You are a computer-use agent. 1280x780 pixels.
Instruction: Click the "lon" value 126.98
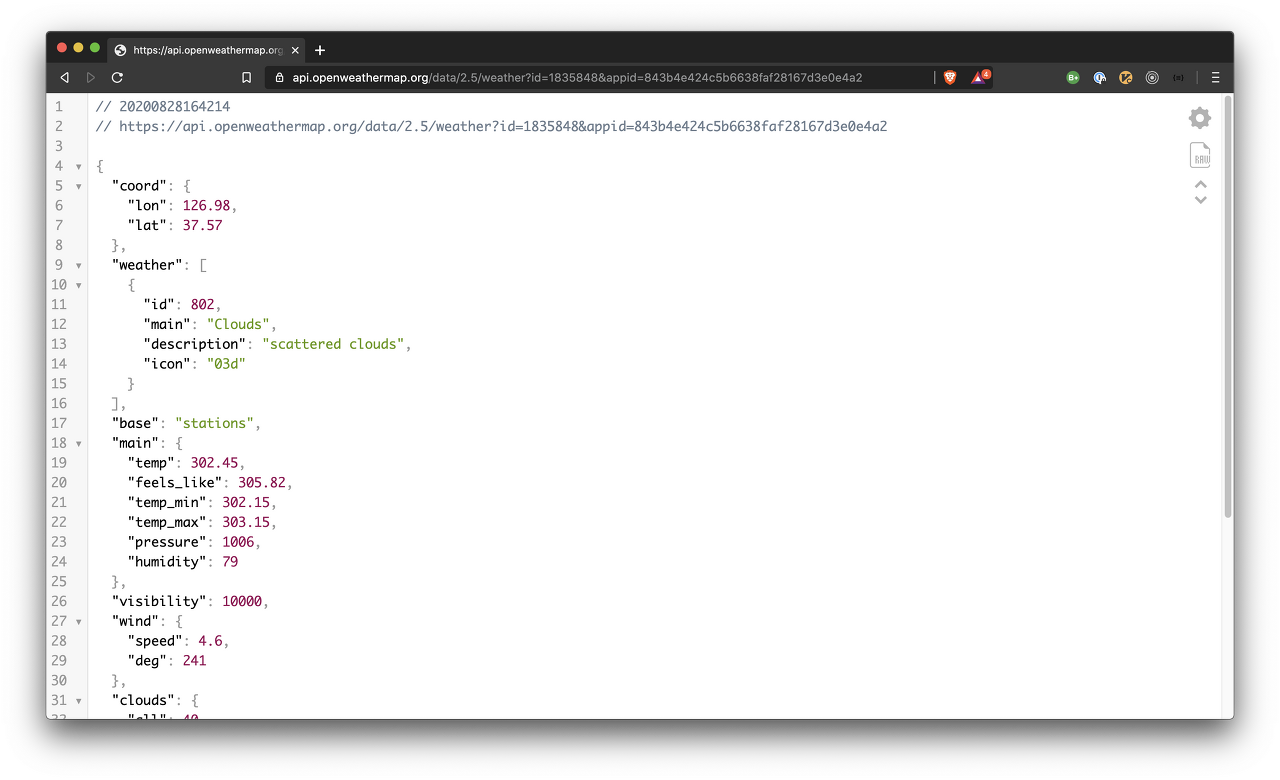[x=206, y=205]
